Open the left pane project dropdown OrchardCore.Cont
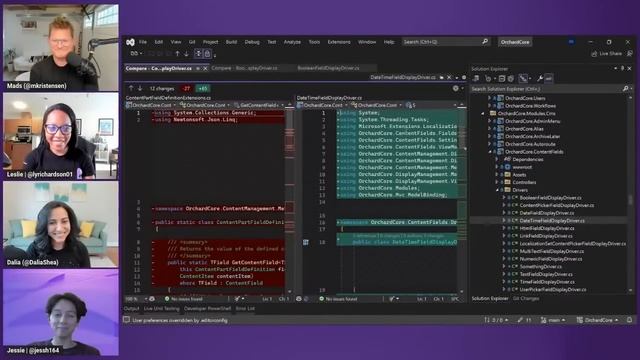 [151, 105]
